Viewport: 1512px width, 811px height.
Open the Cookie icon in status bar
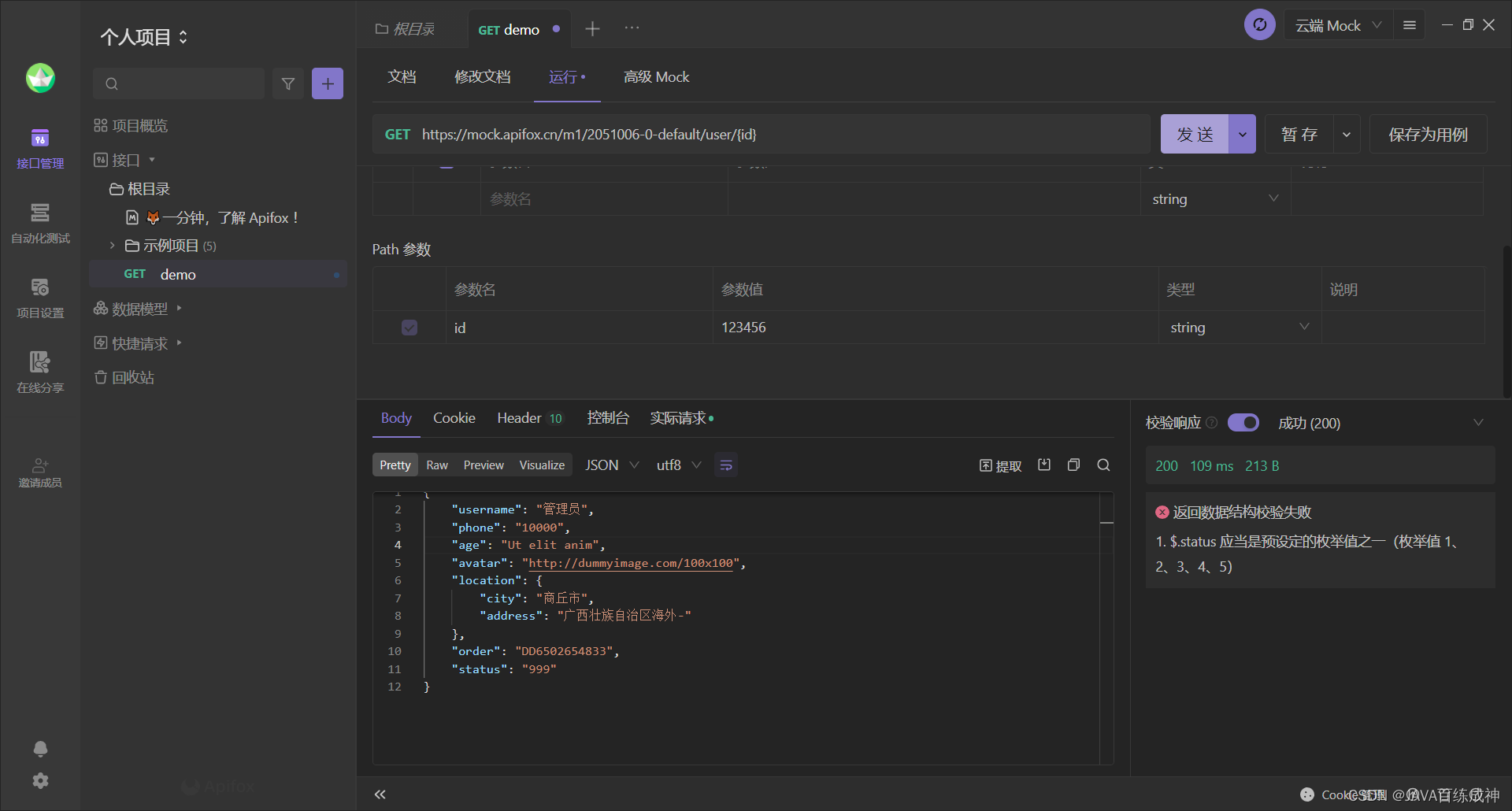point(1307,794)
